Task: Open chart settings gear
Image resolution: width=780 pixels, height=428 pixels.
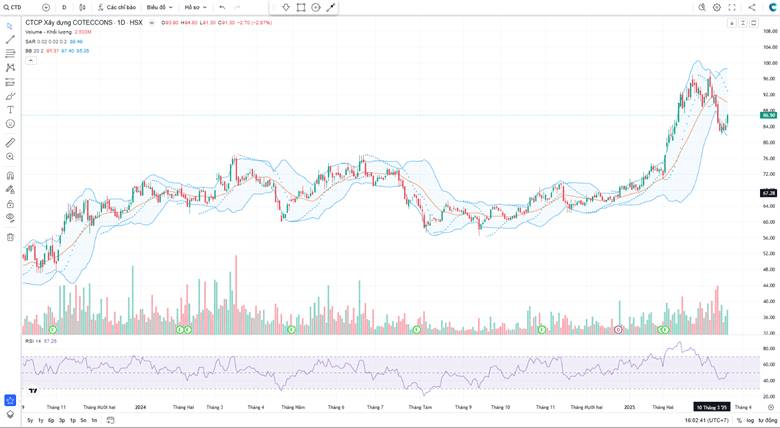Action: point(717,7)
